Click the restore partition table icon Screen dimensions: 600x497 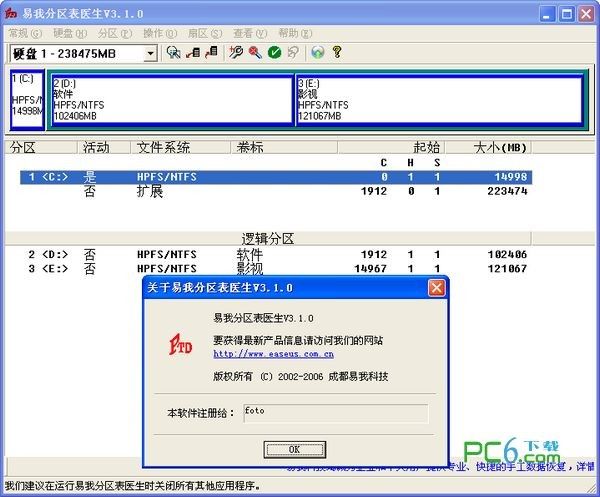tap(211, 52)
